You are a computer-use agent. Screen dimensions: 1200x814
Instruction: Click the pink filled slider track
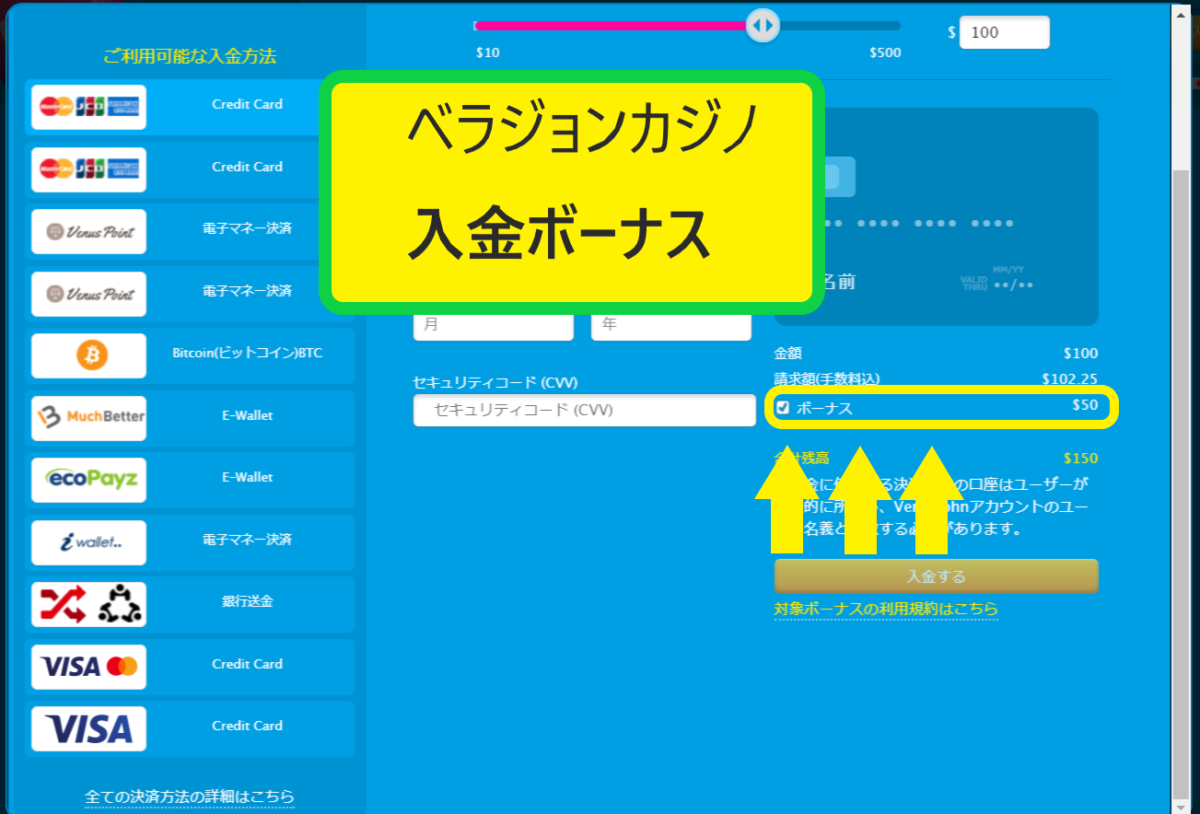[x=613, y=25]
